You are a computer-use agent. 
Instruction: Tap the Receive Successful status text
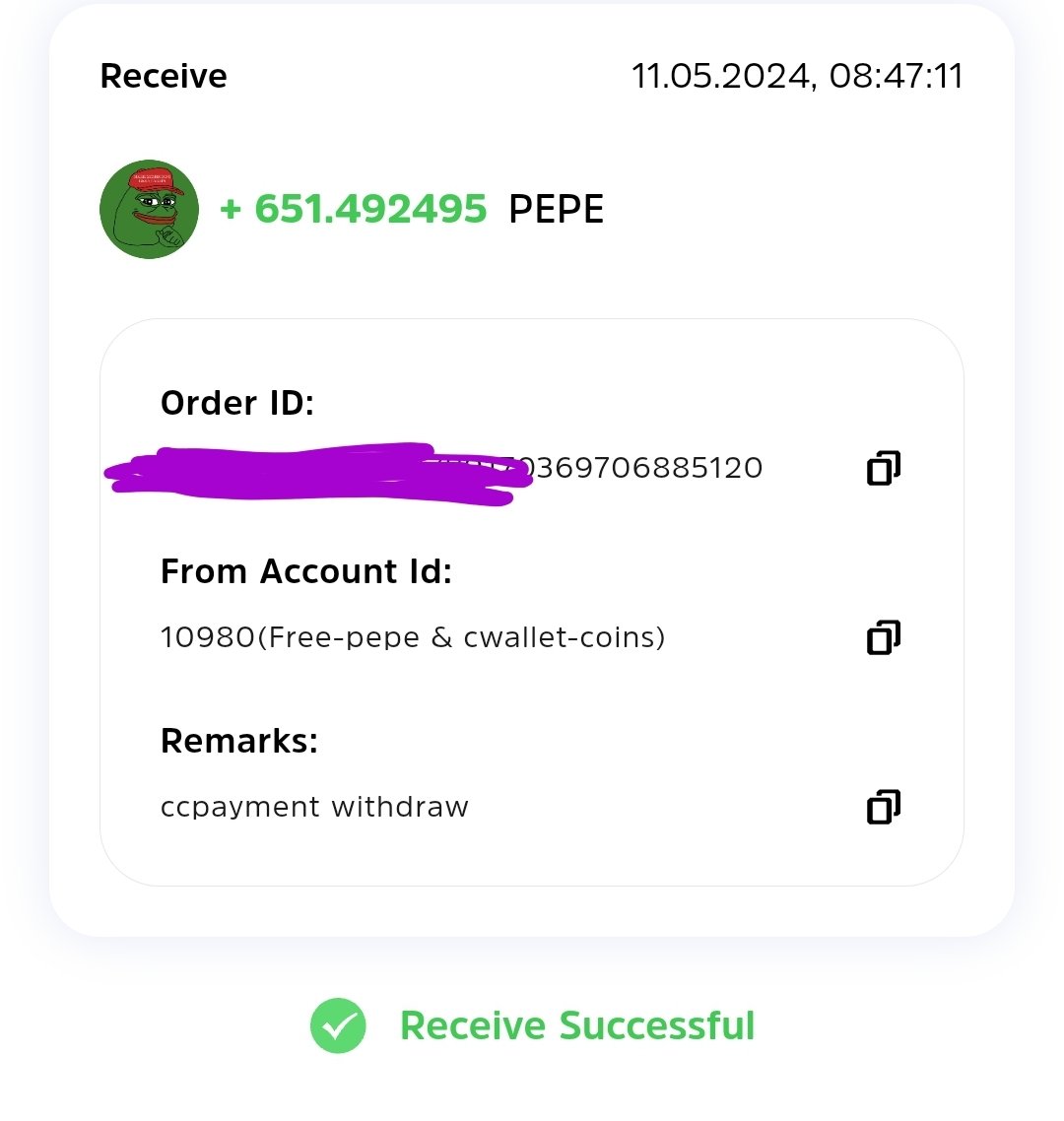coord(577,1025)
